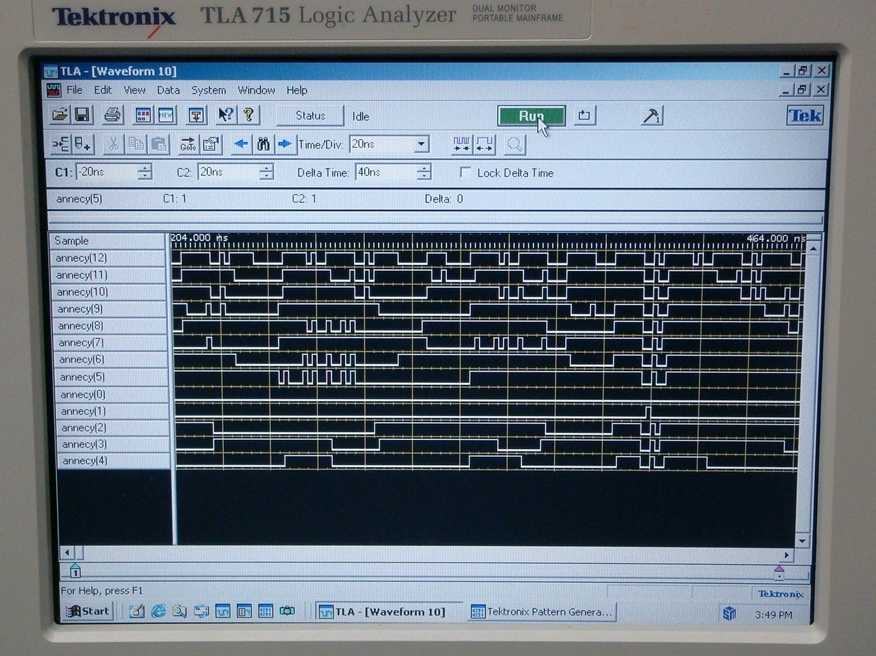The width and height of the screenshot is (876, 656).
Task: Click the purple marker on overview bar
Action: [779, 573]
